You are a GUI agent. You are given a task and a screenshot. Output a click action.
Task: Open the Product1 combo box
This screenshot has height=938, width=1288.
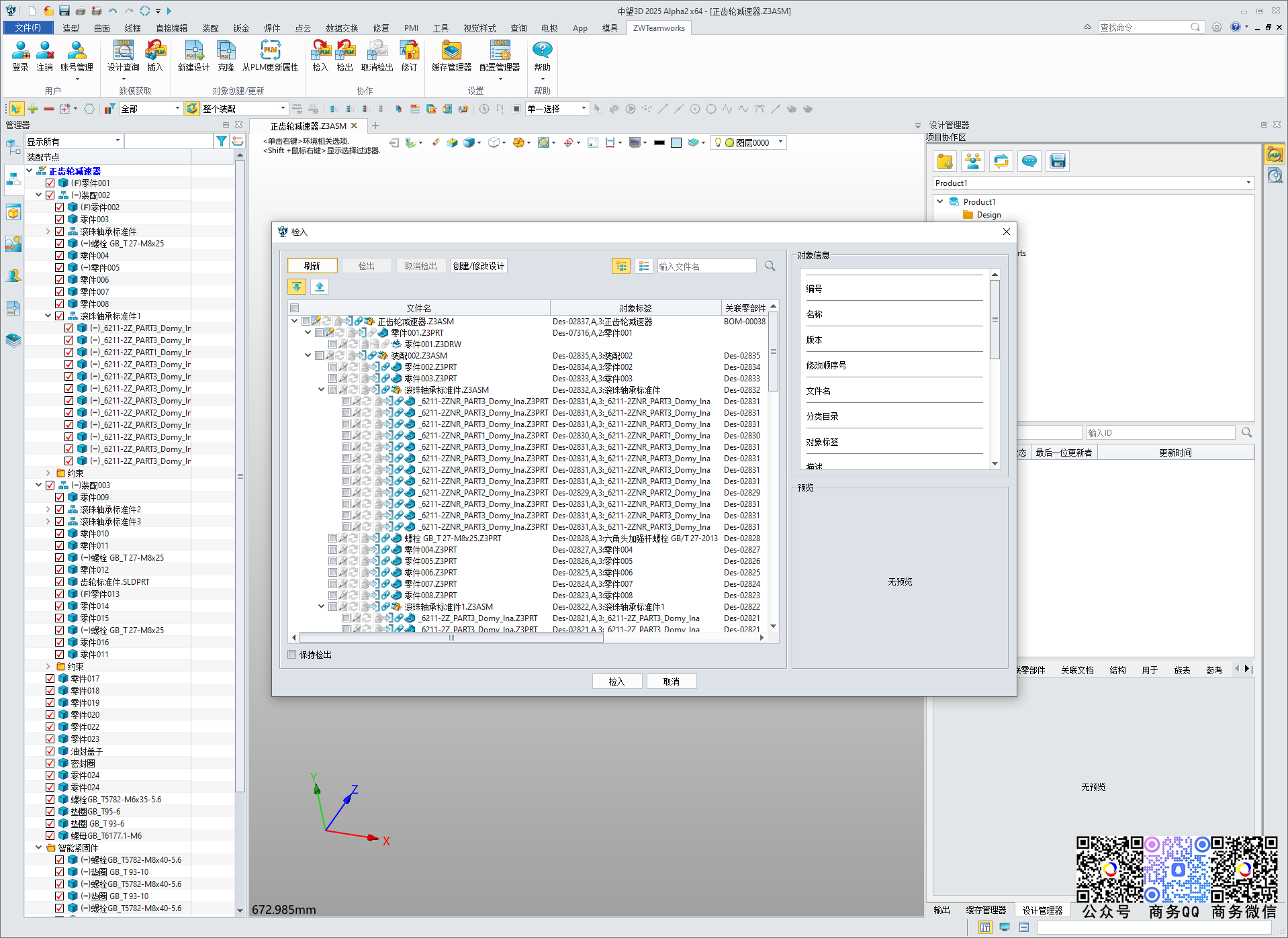click(x=1093, y=183)
